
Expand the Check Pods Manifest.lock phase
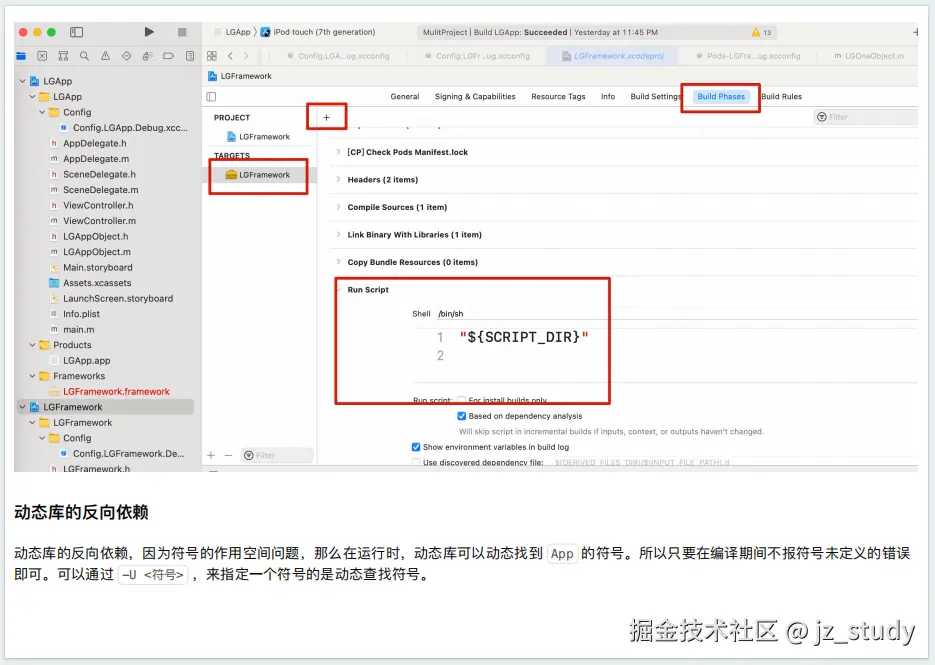338,152
